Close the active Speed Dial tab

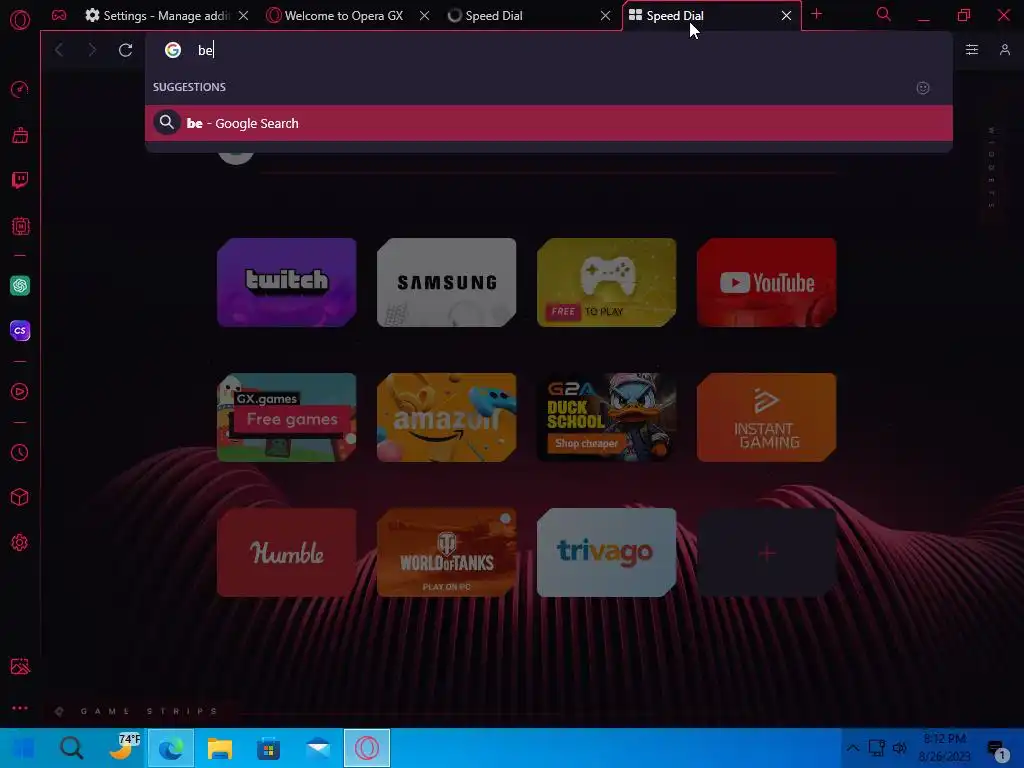(x=786, y=16)
